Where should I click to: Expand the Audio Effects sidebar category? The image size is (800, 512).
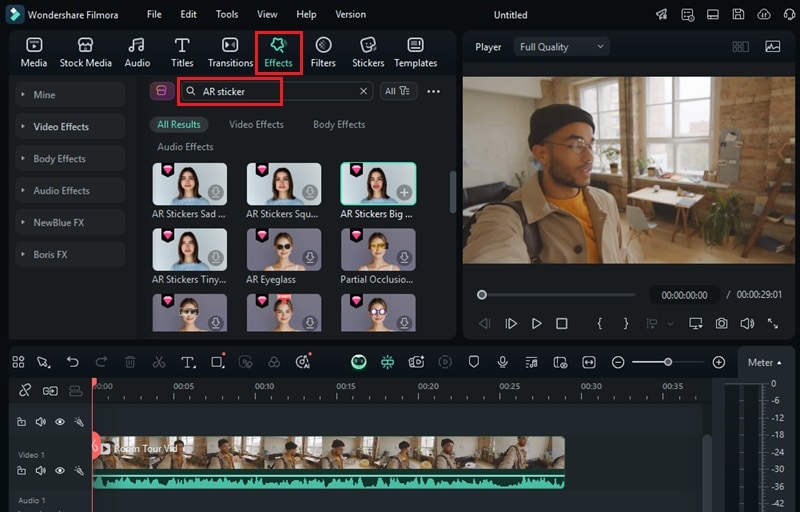click(x=70, y=191)
